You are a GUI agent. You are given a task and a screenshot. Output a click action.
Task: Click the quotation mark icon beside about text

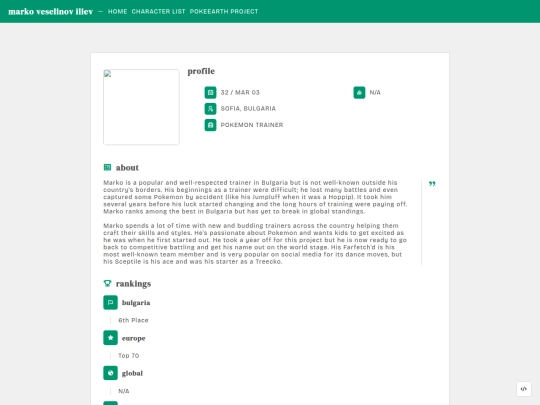click(432, 184)
